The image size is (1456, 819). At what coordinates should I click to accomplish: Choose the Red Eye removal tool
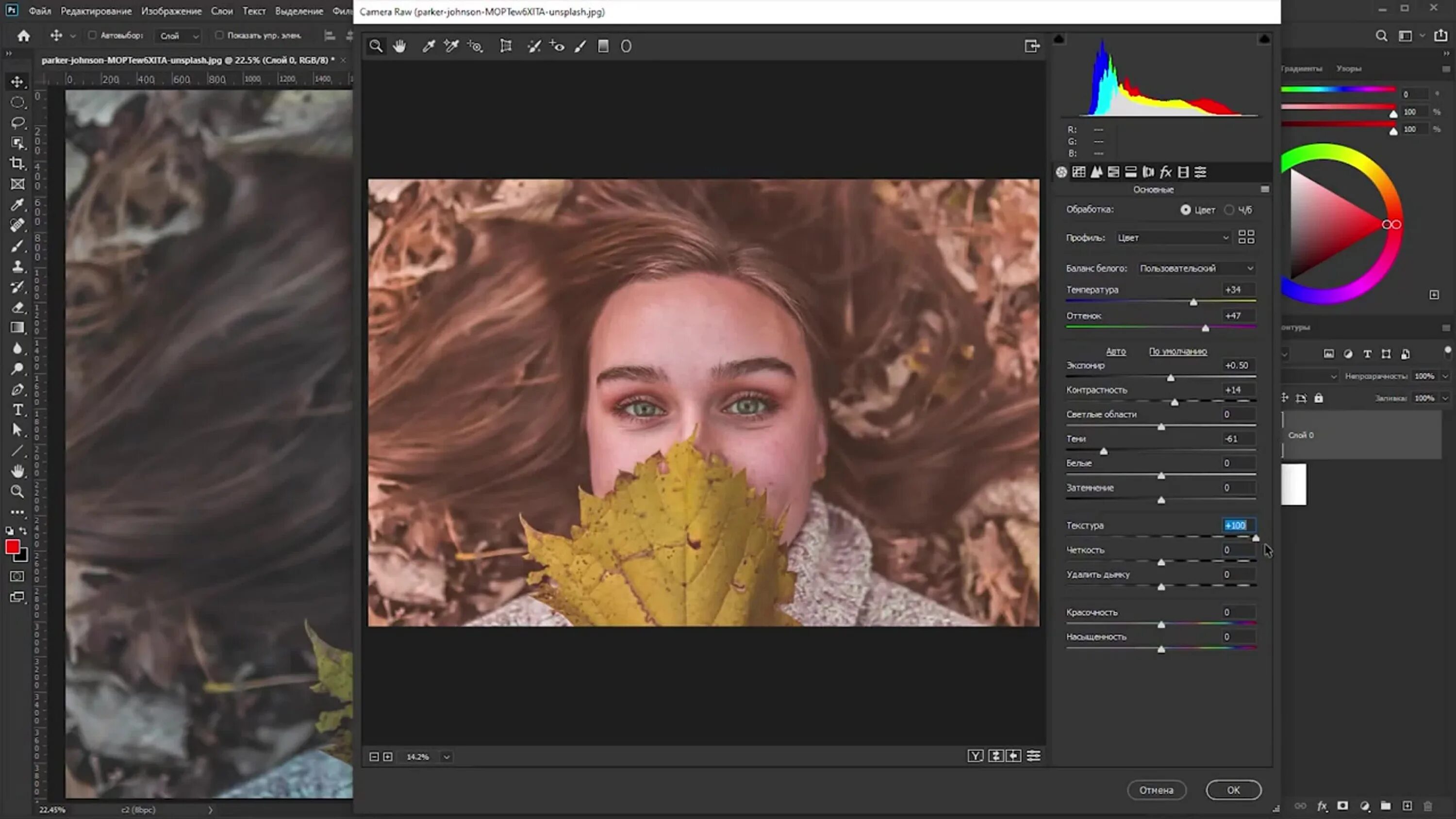coord(557,47)
